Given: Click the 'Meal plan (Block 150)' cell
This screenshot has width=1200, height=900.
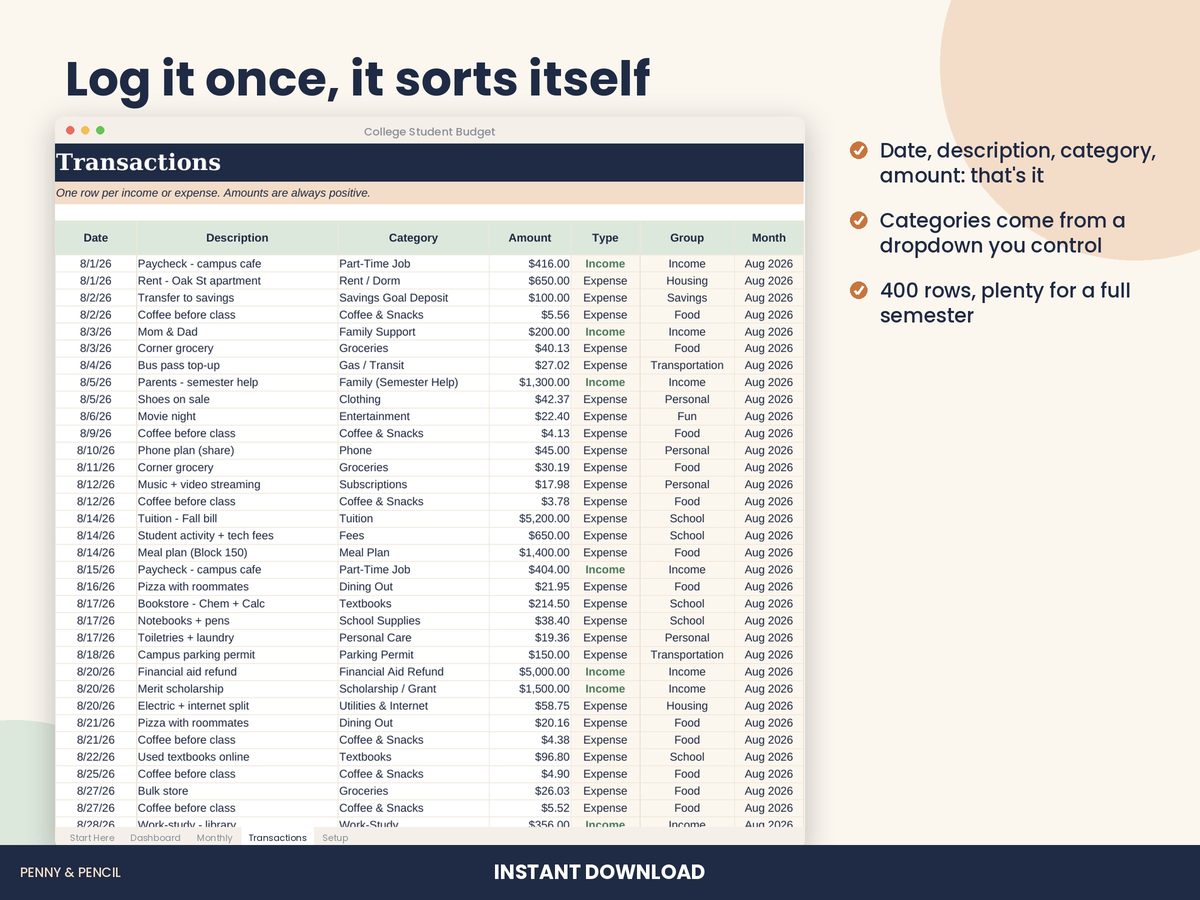Looking at the screenshot, I should click(237, 553).
